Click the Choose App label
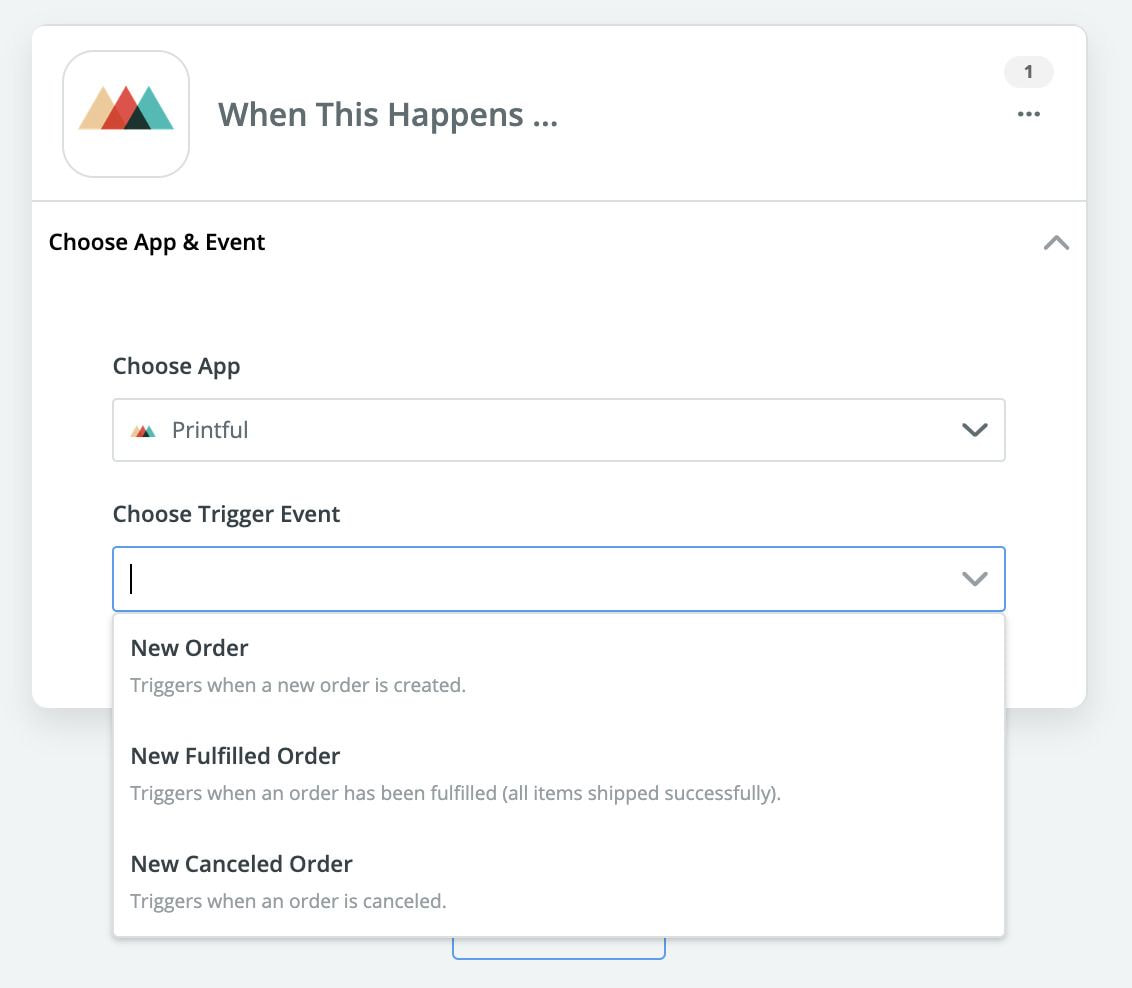This screenshot has width=1132, height=988. click(176, 367)
